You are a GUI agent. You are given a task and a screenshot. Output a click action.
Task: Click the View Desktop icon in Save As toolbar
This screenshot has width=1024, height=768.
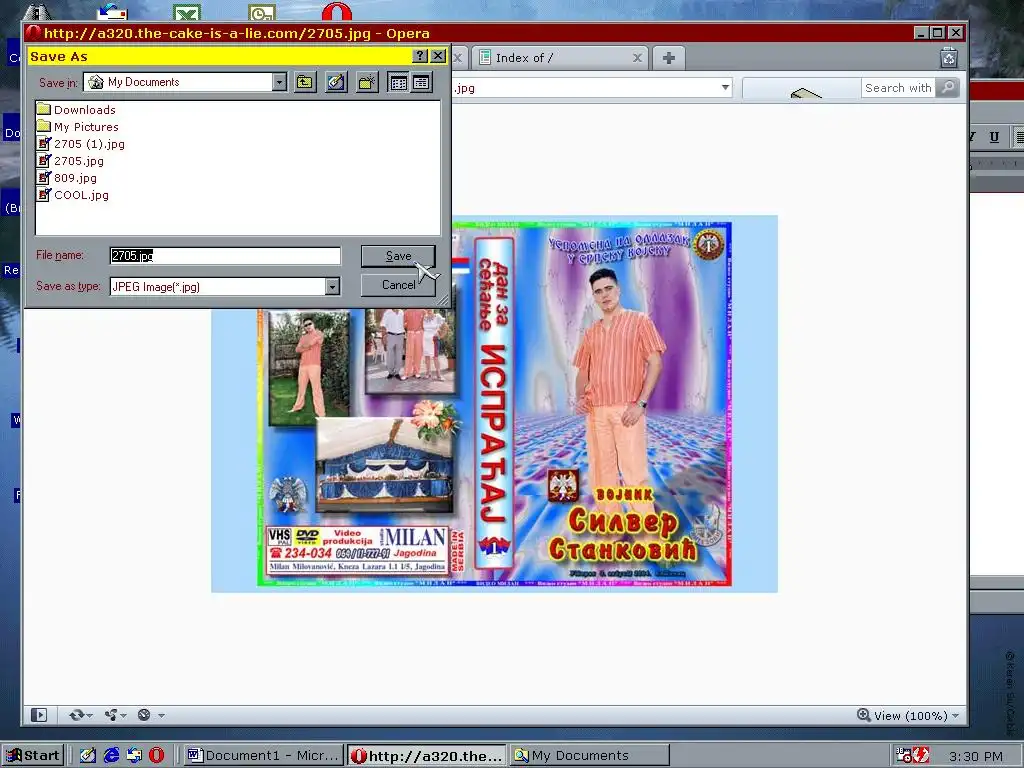coord(336,82)
